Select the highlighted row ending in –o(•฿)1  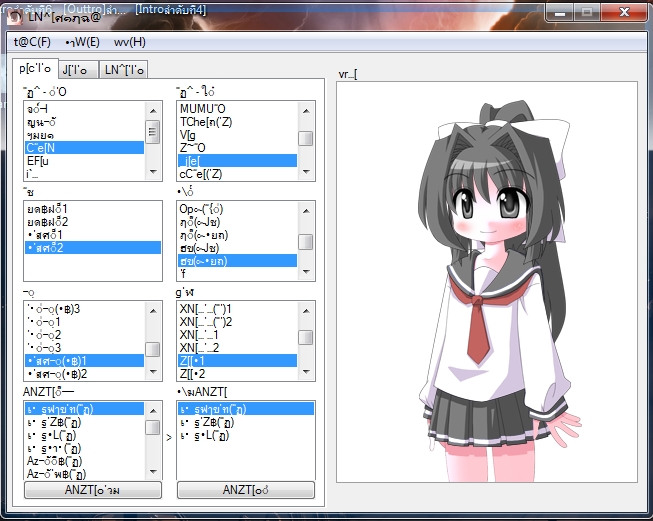[85, 361]
